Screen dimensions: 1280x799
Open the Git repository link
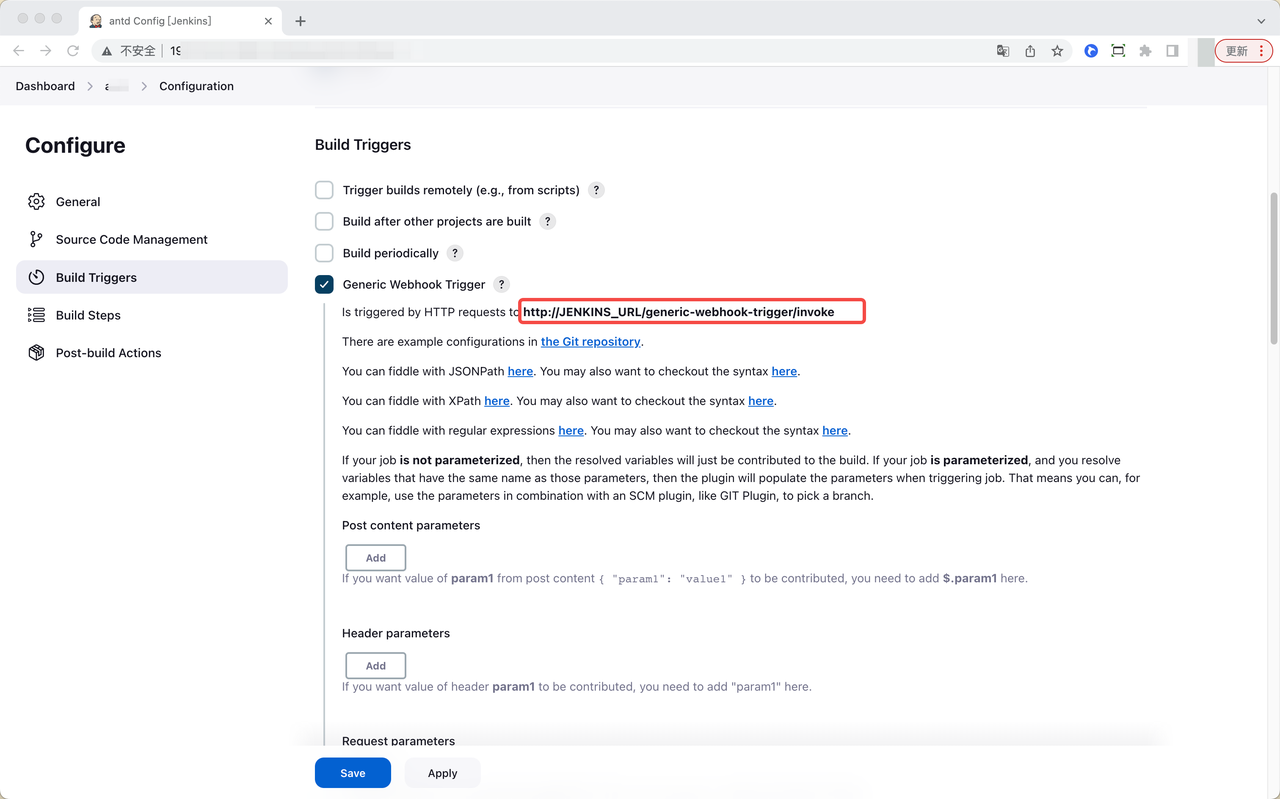tap(590, 342)
